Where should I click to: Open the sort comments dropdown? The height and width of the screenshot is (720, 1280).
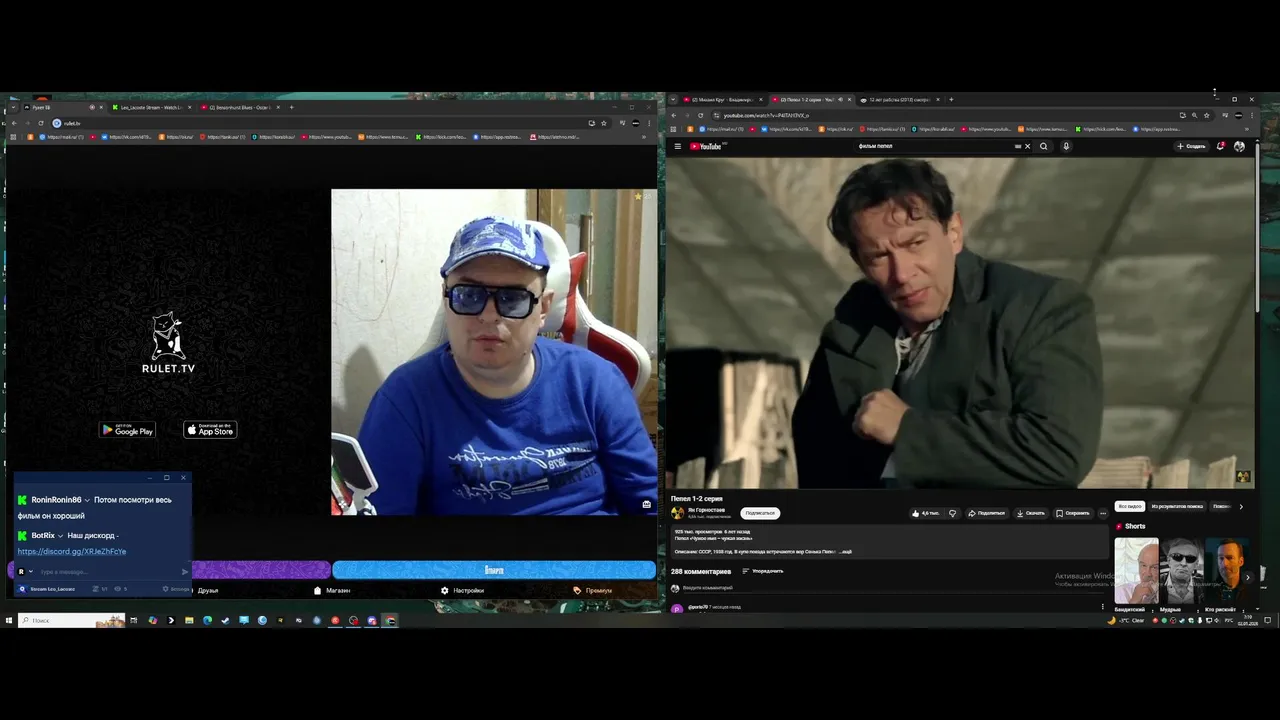(762, 571)
